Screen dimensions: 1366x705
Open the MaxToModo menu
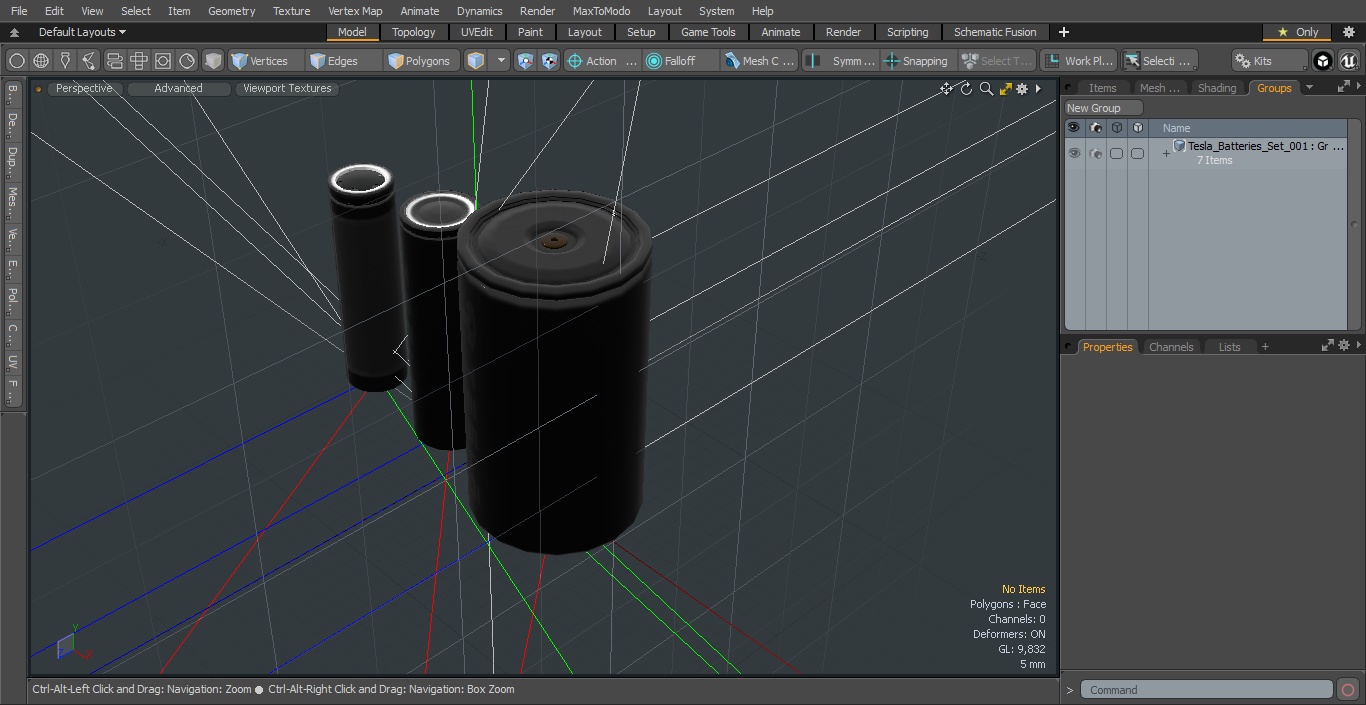tap(601, 11)
